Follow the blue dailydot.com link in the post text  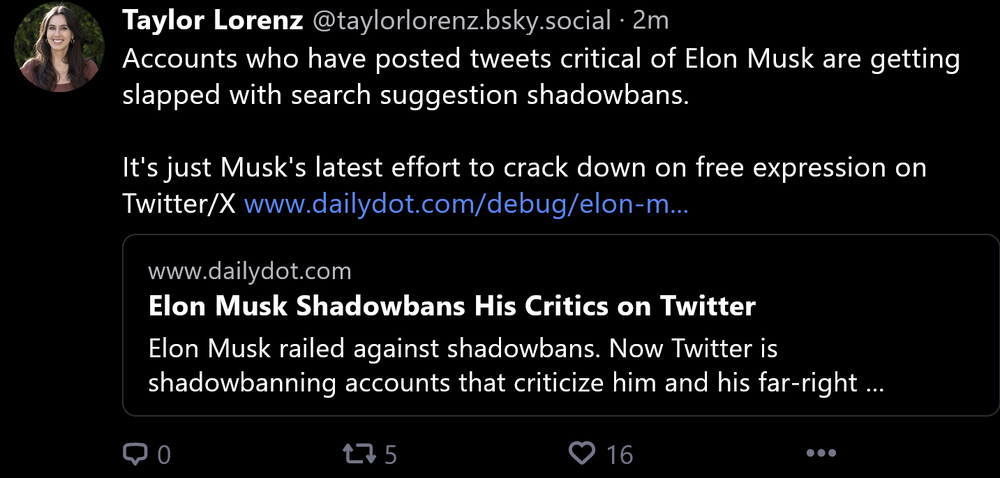coord(466,204)
